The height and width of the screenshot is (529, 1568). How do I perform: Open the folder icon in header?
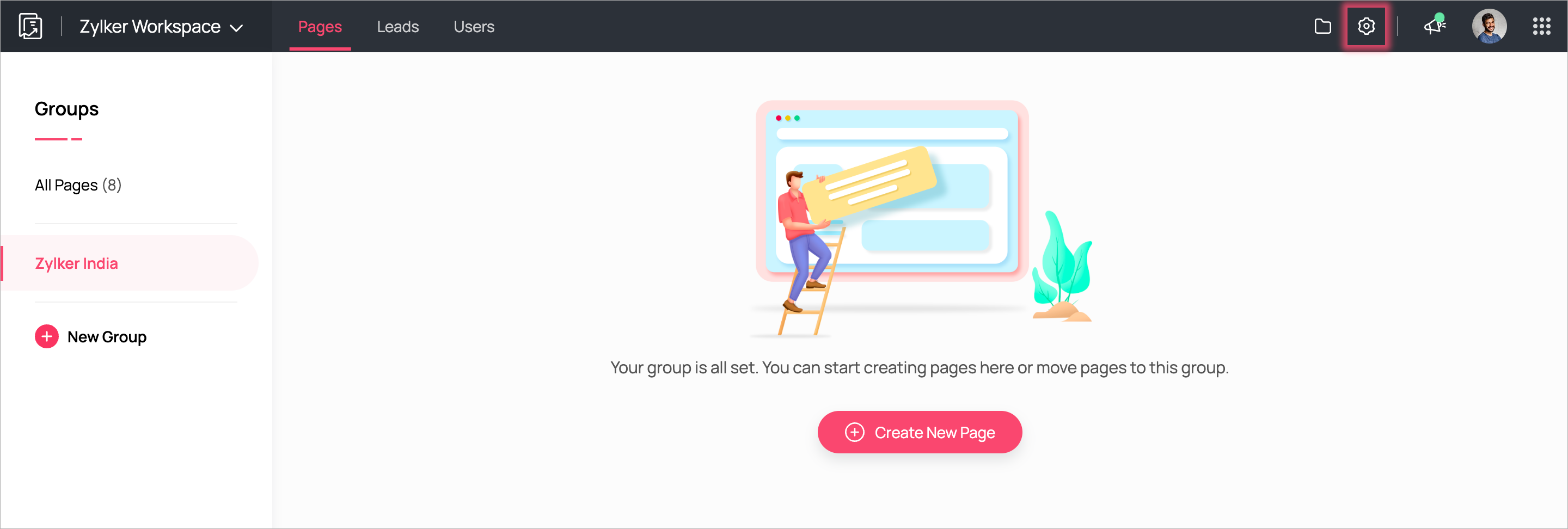tap(1322, 26)
